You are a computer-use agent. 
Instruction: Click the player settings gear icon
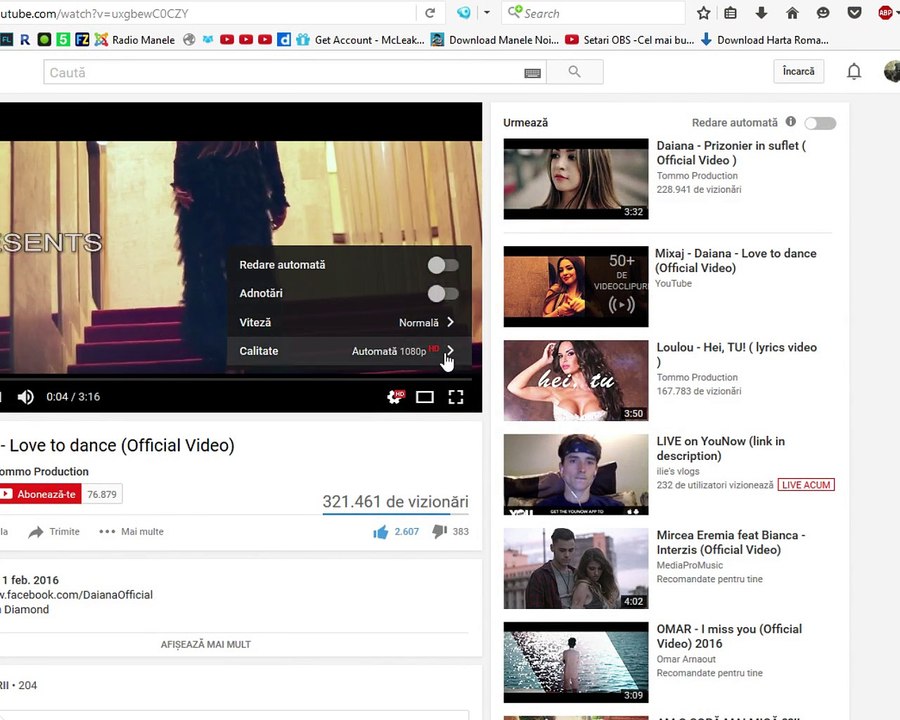point(395,397)
